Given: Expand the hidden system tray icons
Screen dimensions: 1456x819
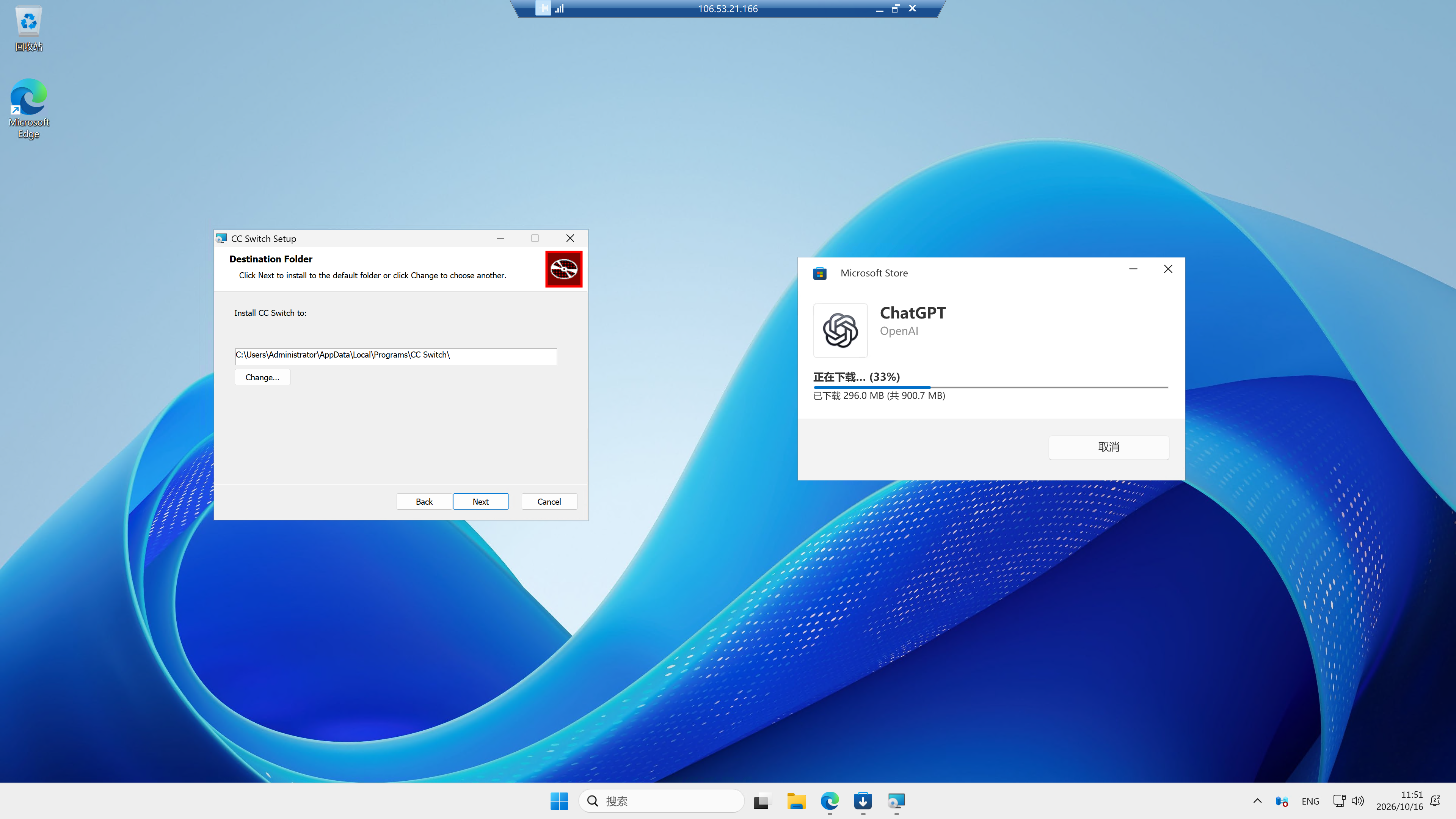Looking at the screenshot, I should click(1257, 801).
